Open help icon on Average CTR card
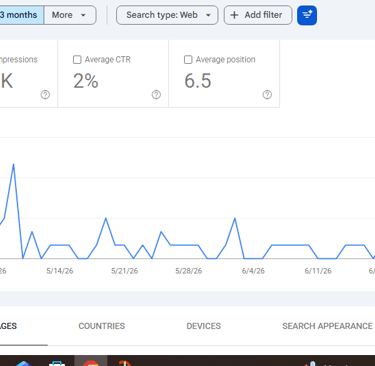Viewport: 375px width, 366px height. (x=156, y=95)
